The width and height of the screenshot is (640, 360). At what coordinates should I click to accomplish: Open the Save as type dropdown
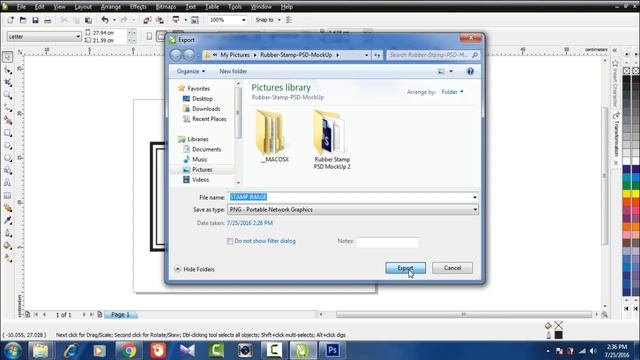[475, 209]
